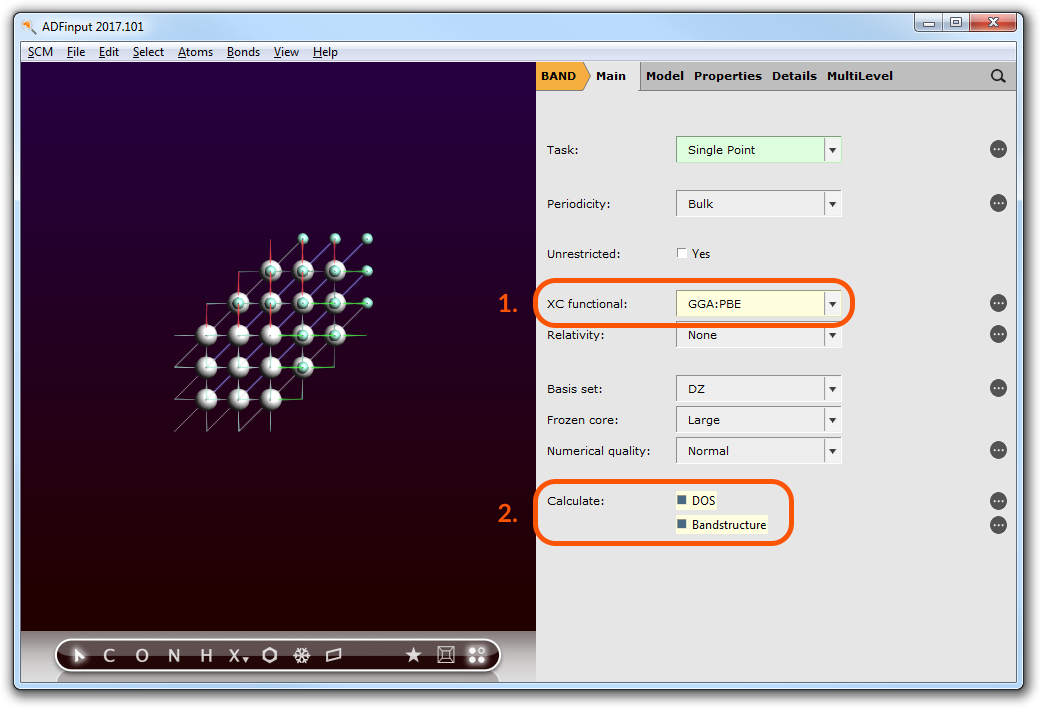Open details button beside Numerical quality

click(998, 451)
